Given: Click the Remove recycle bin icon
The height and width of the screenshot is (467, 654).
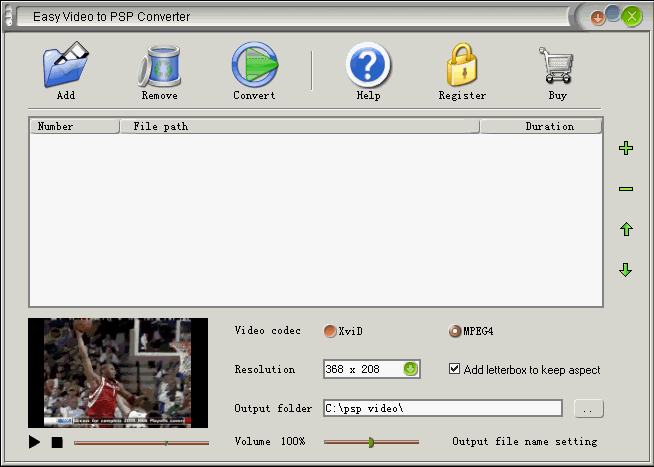Looking at the screenshot, I should click(x=159, y=65).
